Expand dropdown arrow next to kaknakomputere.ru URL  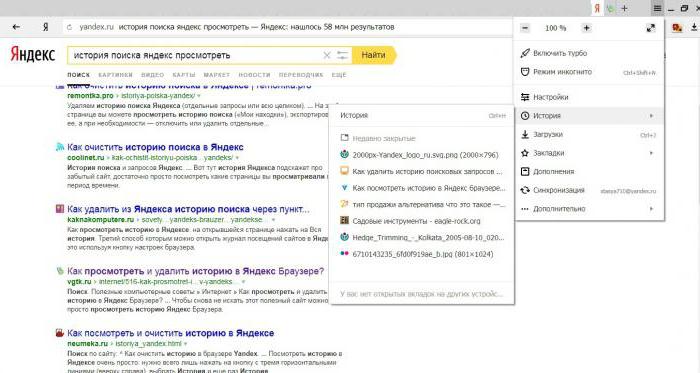click(x=274, y=220)
